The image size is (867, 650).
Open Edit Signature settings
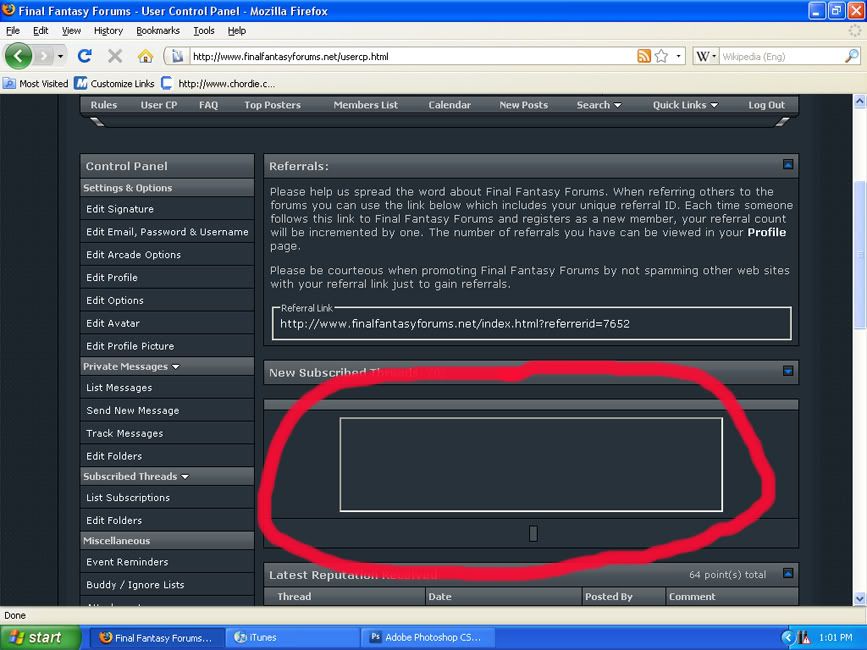[x=120, y=209]
